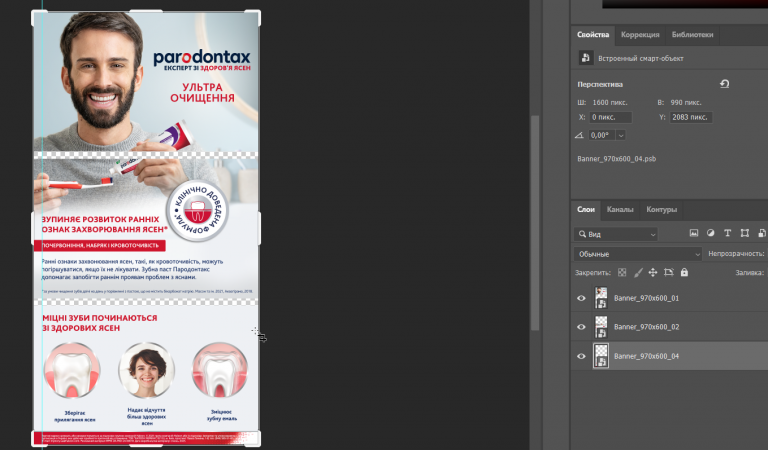The height and width of the screenshot is (450, 768).
Task: Switch to the Слои tab
Action: [x=586, y=210]
